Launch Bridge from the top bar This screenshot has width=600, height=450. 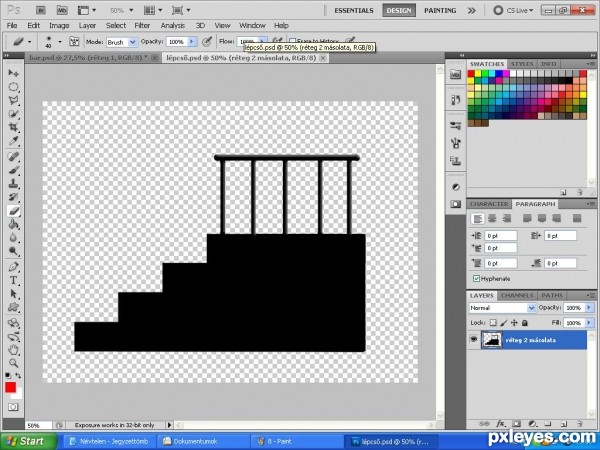click(42, 10)
